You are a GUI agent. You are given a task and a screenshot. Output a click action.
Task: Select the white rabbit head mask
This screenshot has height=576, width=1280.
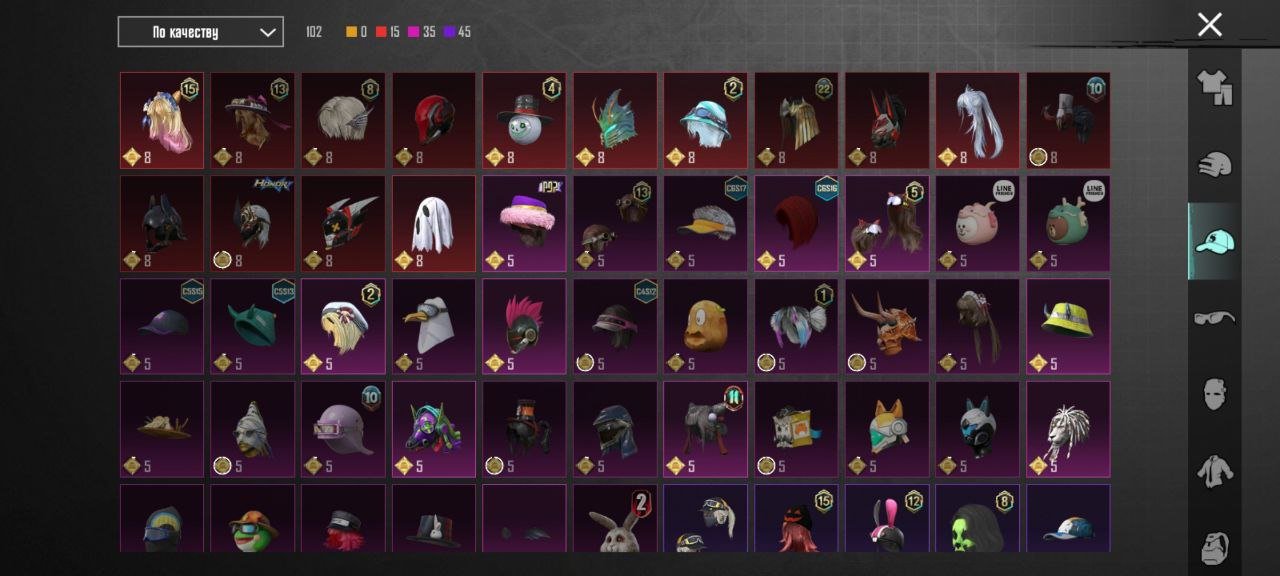(615, 518)
